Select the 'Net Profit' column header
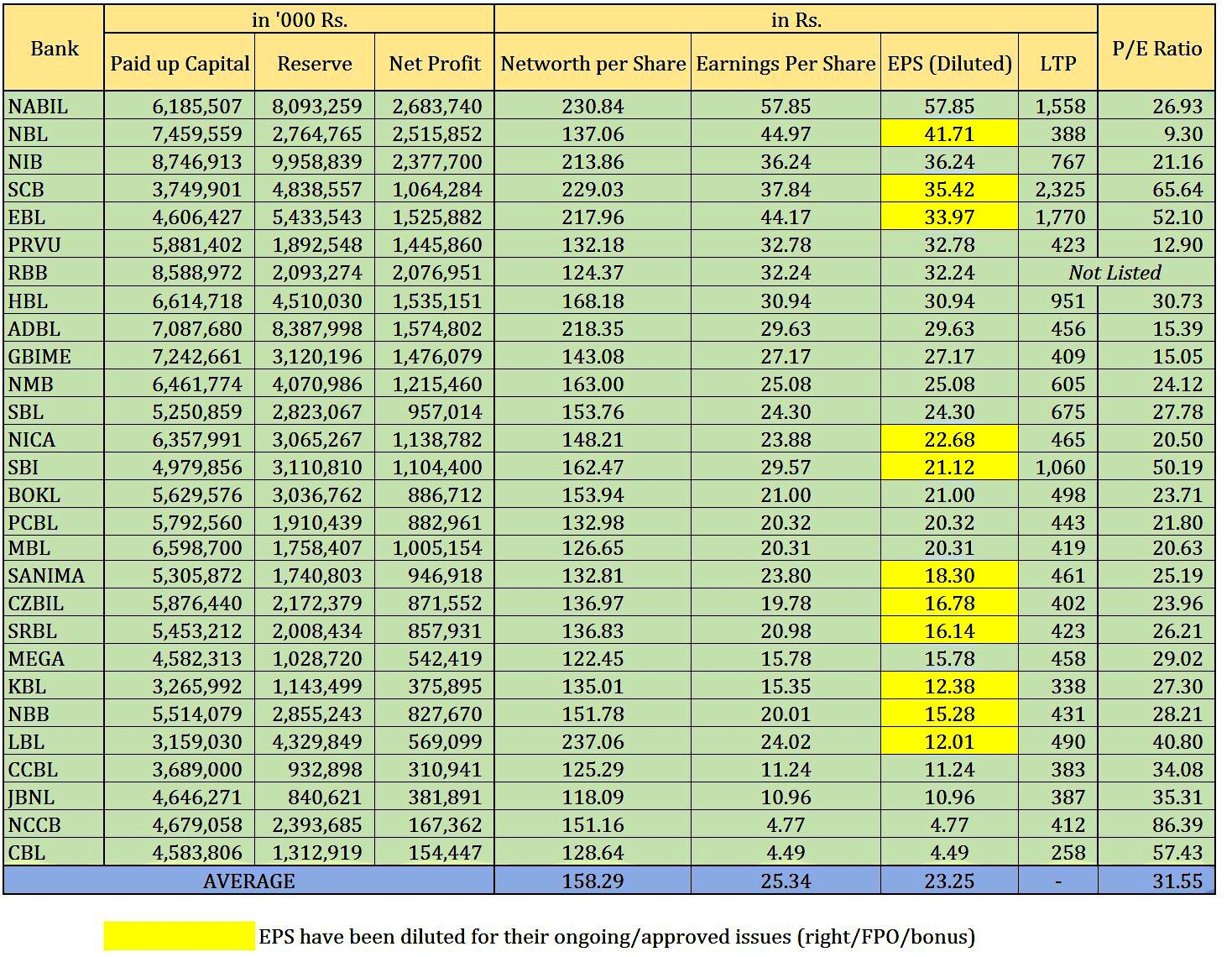Viewport: 1232px width, 957px height. coord(435,63)
